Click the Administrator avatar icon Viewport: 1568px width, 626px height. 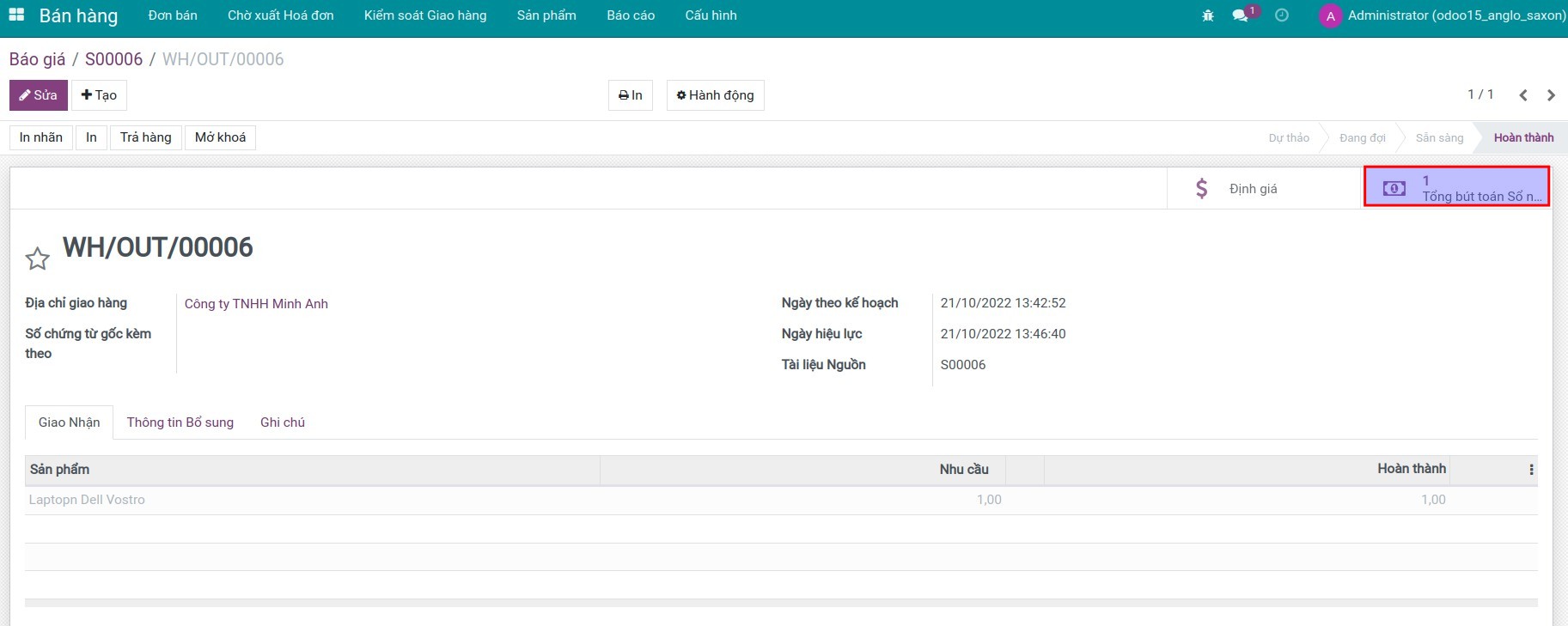pyautogui.click(x=1330, y=16)
